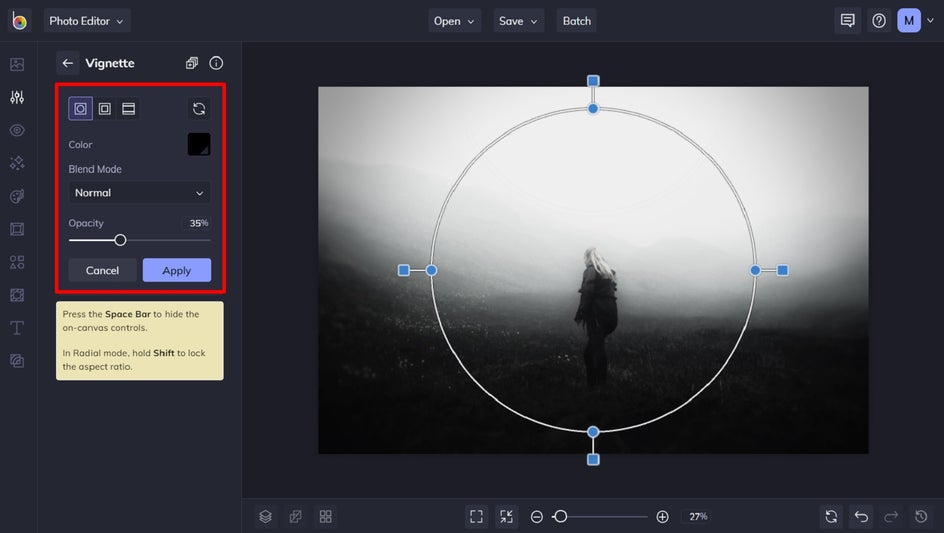This screenshot has height=533, width=944.
Task: Undo the last action
Action: point(862,516)
